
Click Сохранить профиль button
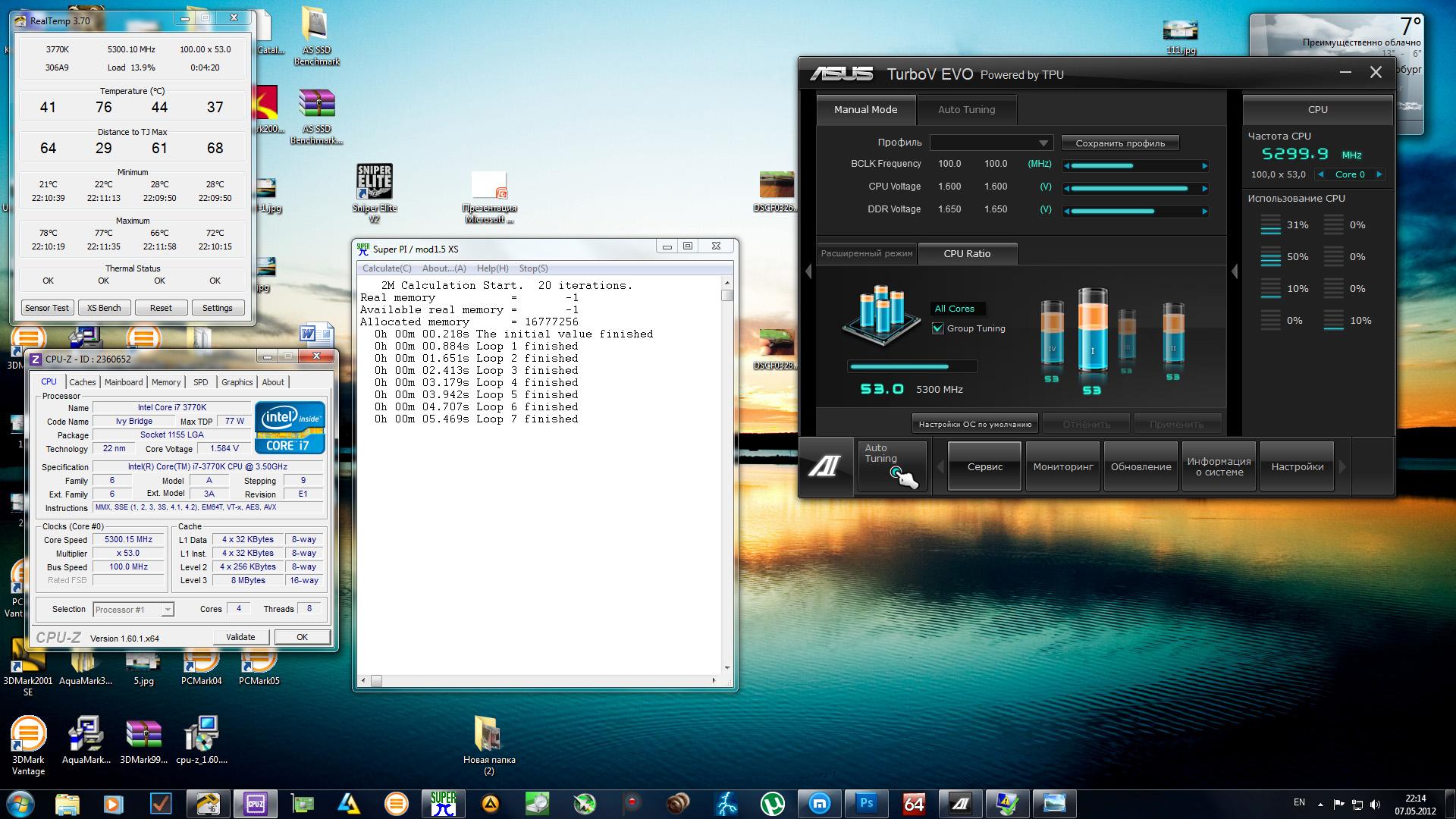point(1120,143)
